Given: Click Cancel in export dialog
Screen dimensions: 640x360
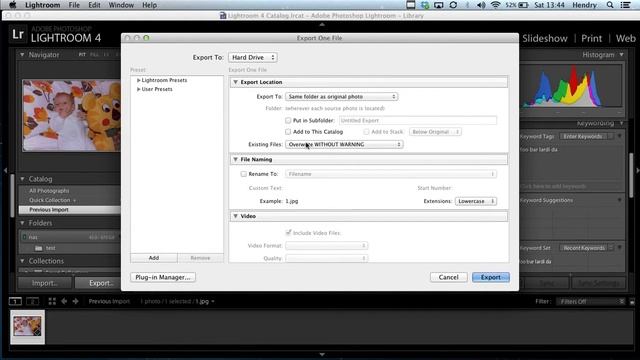Looking at the screenshot, I should (449, 277).
